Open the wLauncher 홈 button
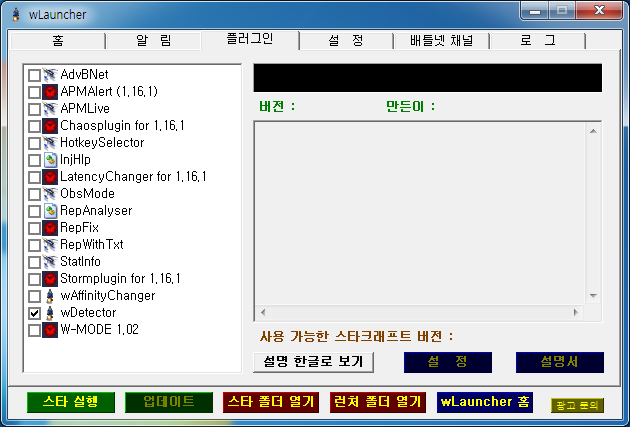Image resolution: width=630 pixels, height=427 pixels. pyautogui.click(x=485, y=402)
